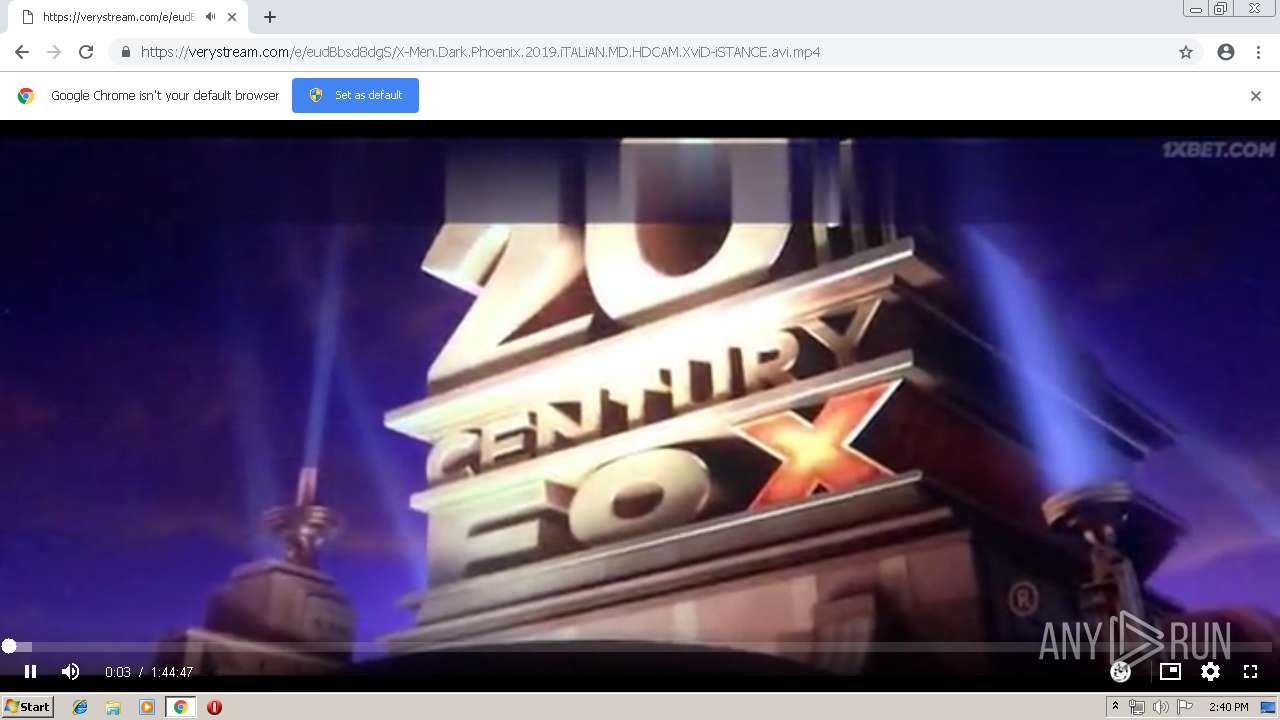Mute the video player volume
This screenshot has height=720, width=1280.
pyautogui.click(x=70, y=672)
